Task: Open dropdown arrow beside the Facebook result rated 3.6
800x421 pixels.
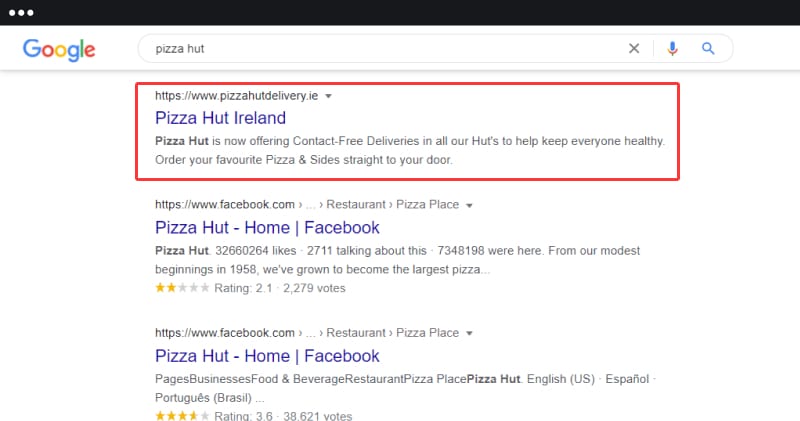Action: (469, 333)
